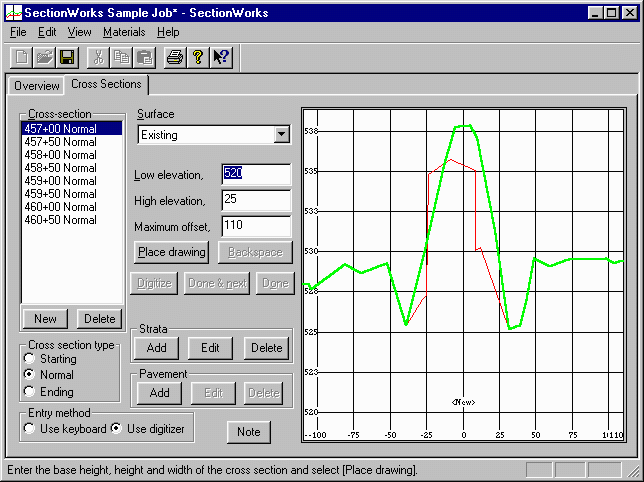Viewport: 644px width, 482px height.
Task: Click the Low elevation input field
Action: coord(256,175)
